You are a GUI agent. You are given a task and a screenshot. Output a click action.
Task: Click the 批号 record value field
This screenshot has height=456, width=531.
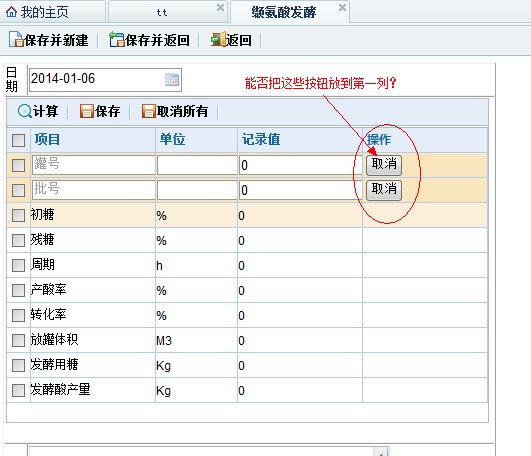[301, 190]
